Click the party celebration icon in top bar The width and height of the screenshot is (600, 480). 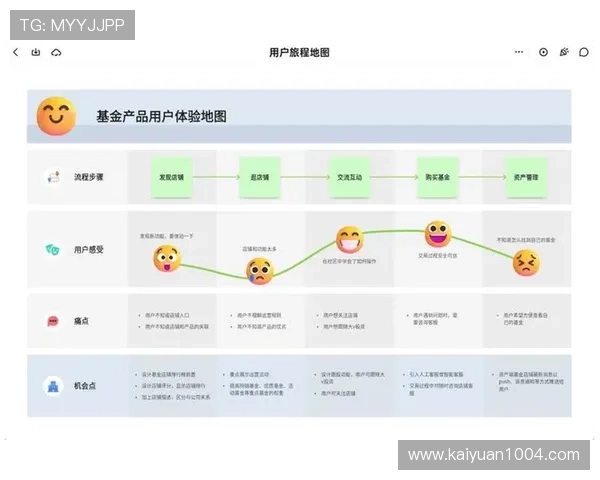tap(564, 52)
